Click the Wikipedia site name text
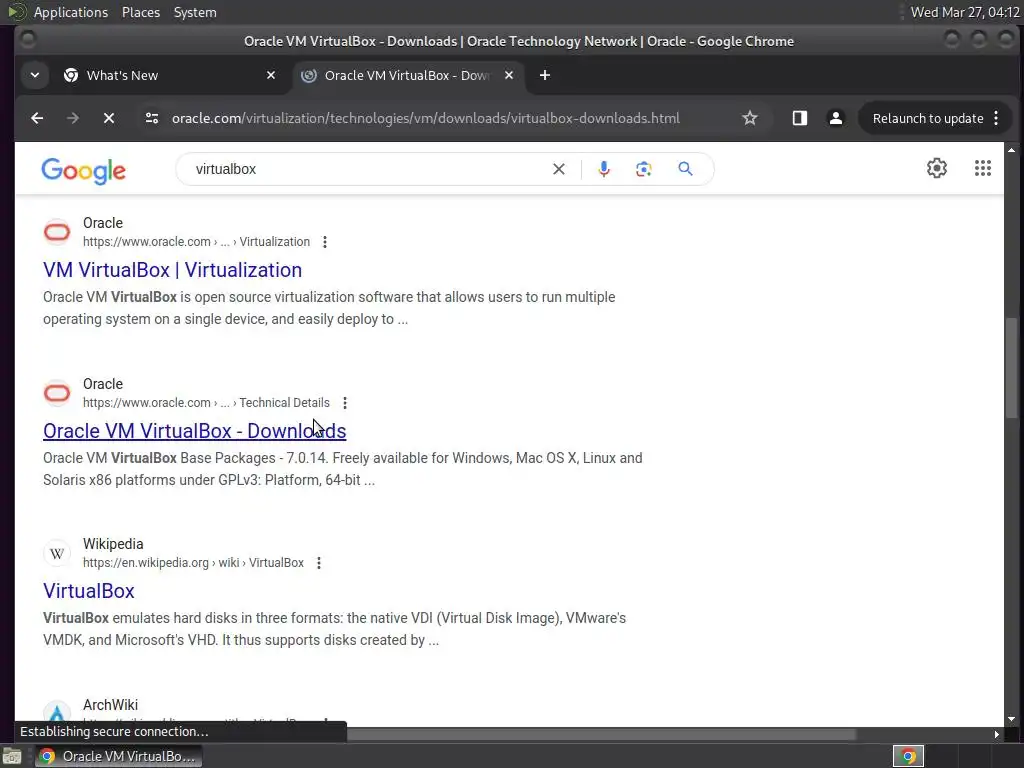1024x768 pixels. click(113, 544)
